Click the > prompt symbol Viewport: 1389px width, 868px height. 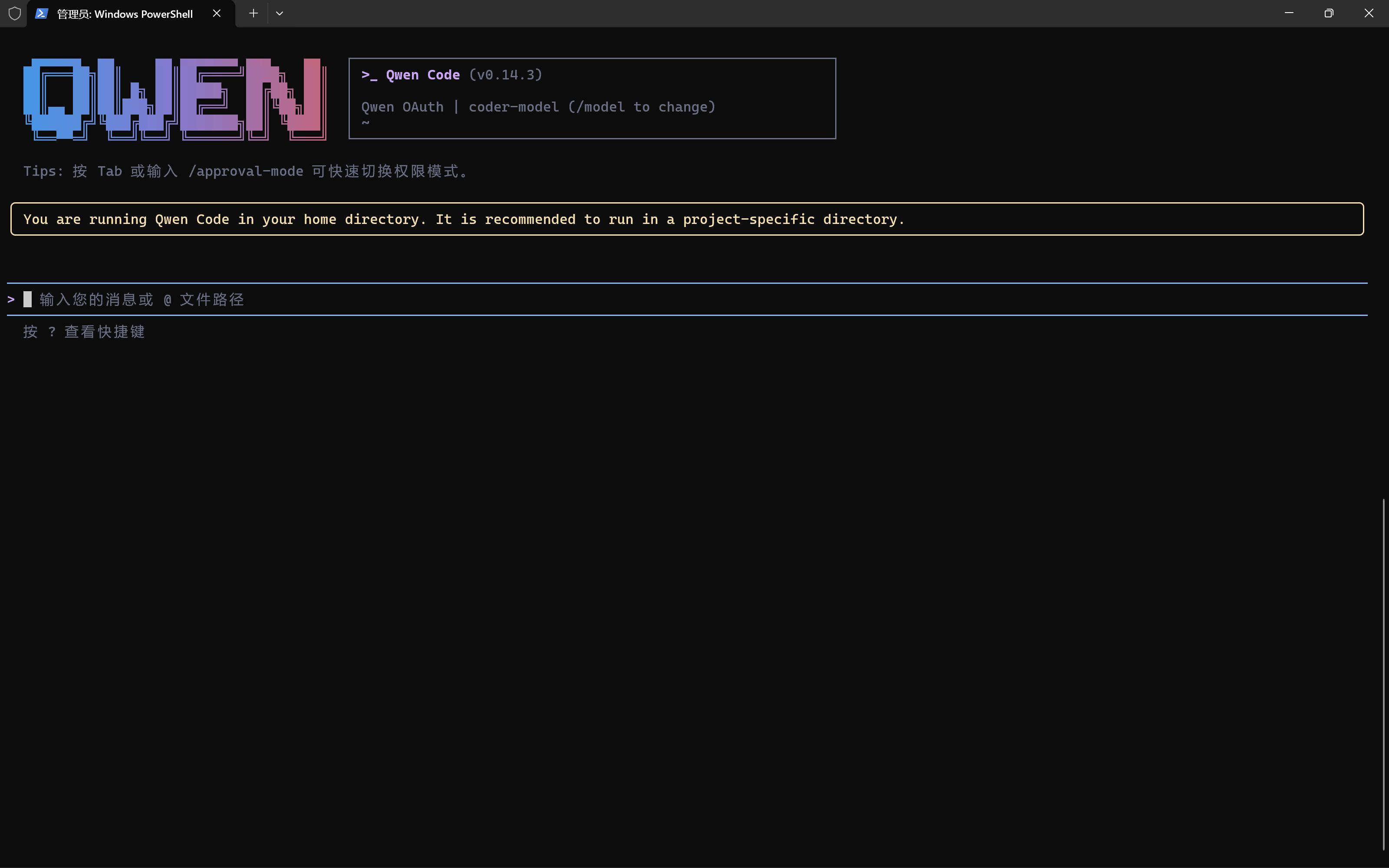(11, 299)
